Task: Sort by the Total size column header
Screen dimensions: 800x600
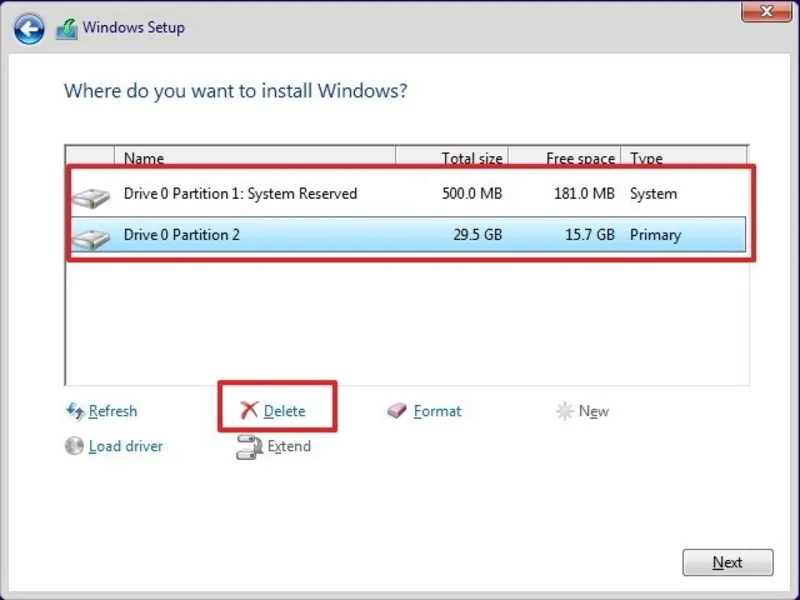Action: pos(471,158)
